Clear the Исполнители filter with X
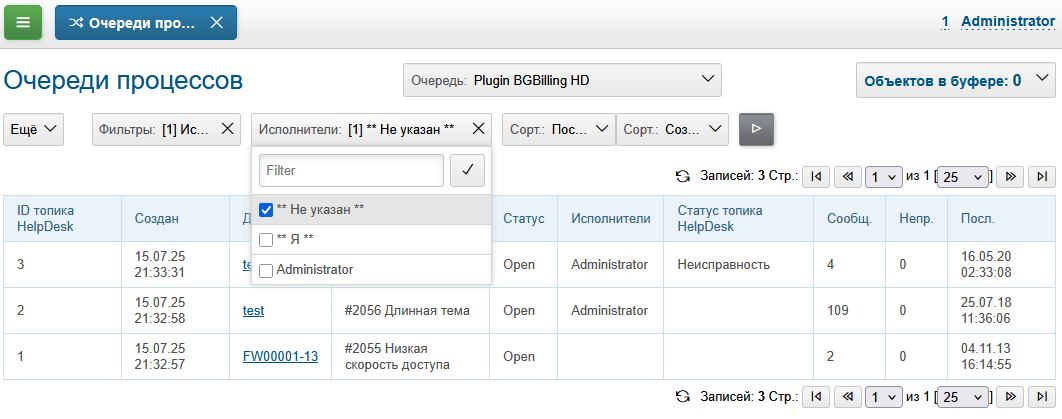Viewport: 1062px width, 419px height. [x=478, y=128]
